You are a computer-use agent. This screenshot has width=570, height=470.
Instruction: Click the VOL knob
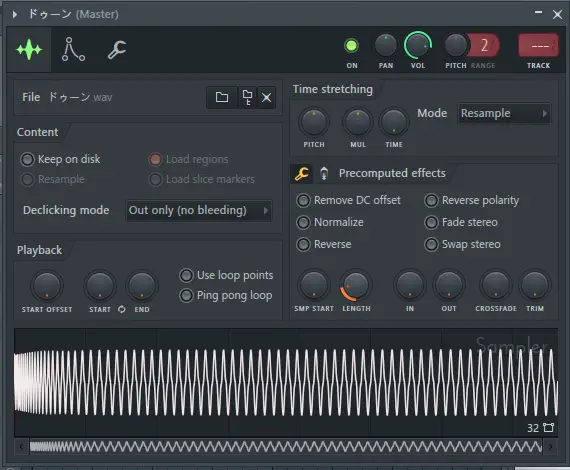418,45
